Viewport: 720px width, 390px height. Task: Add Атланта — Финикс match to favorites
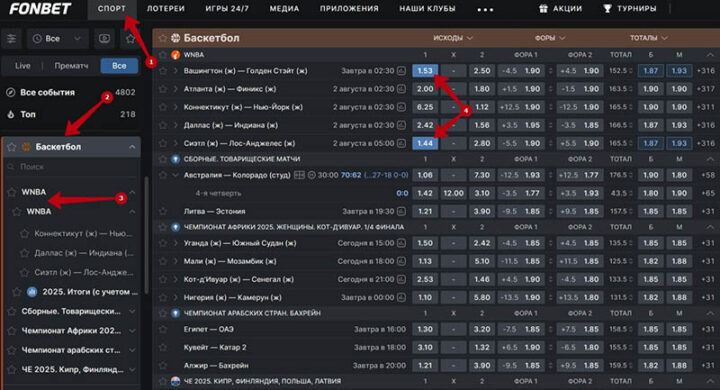pyautogui.click(x=163, y=89)
